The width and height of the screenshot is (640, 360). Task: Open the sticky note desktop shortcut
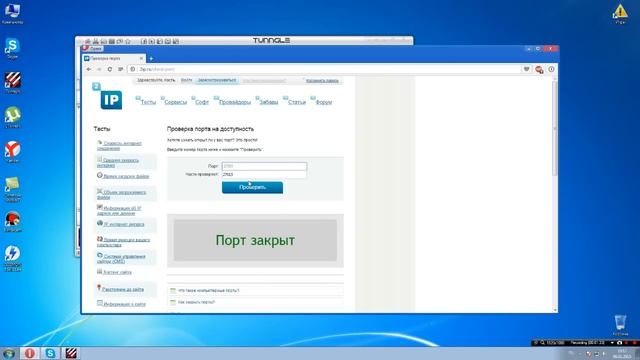click(12, 189)
